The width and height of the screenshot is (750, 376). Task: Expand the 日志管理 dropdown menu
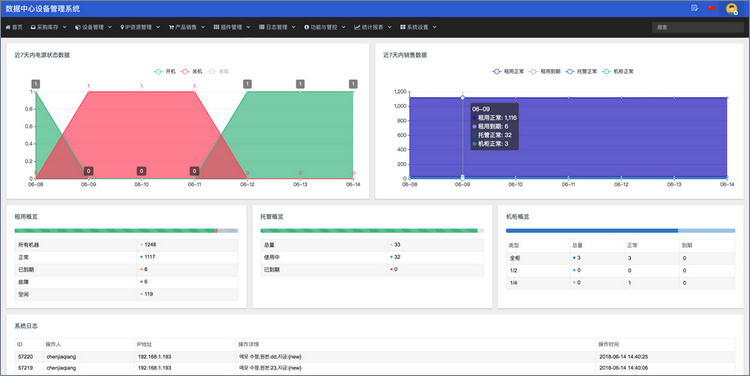click(277, 27)
